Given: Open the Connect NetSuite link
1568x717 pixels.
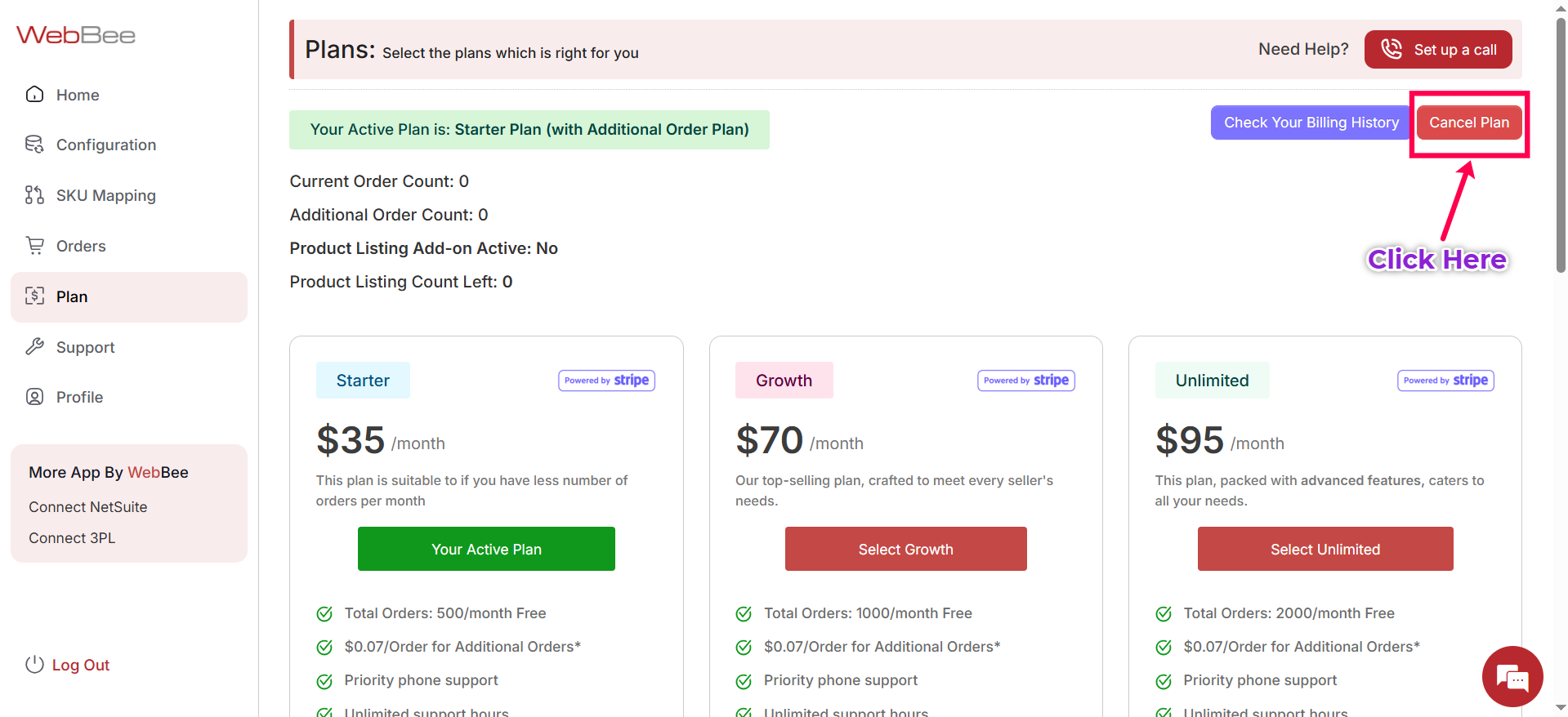Looking at the screenshot, I should tap(88, 507).
